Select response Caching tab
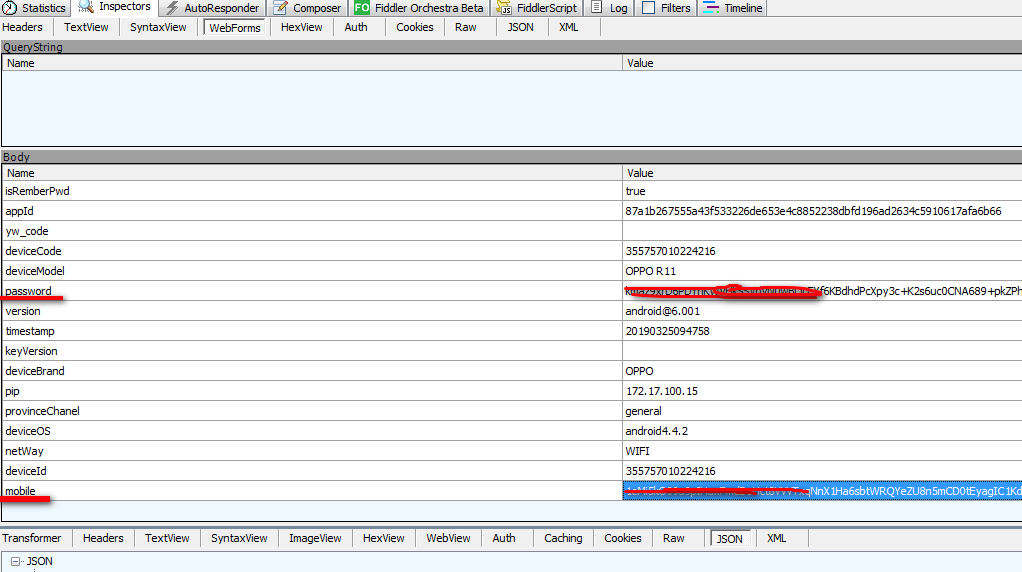 pos(563,538)
